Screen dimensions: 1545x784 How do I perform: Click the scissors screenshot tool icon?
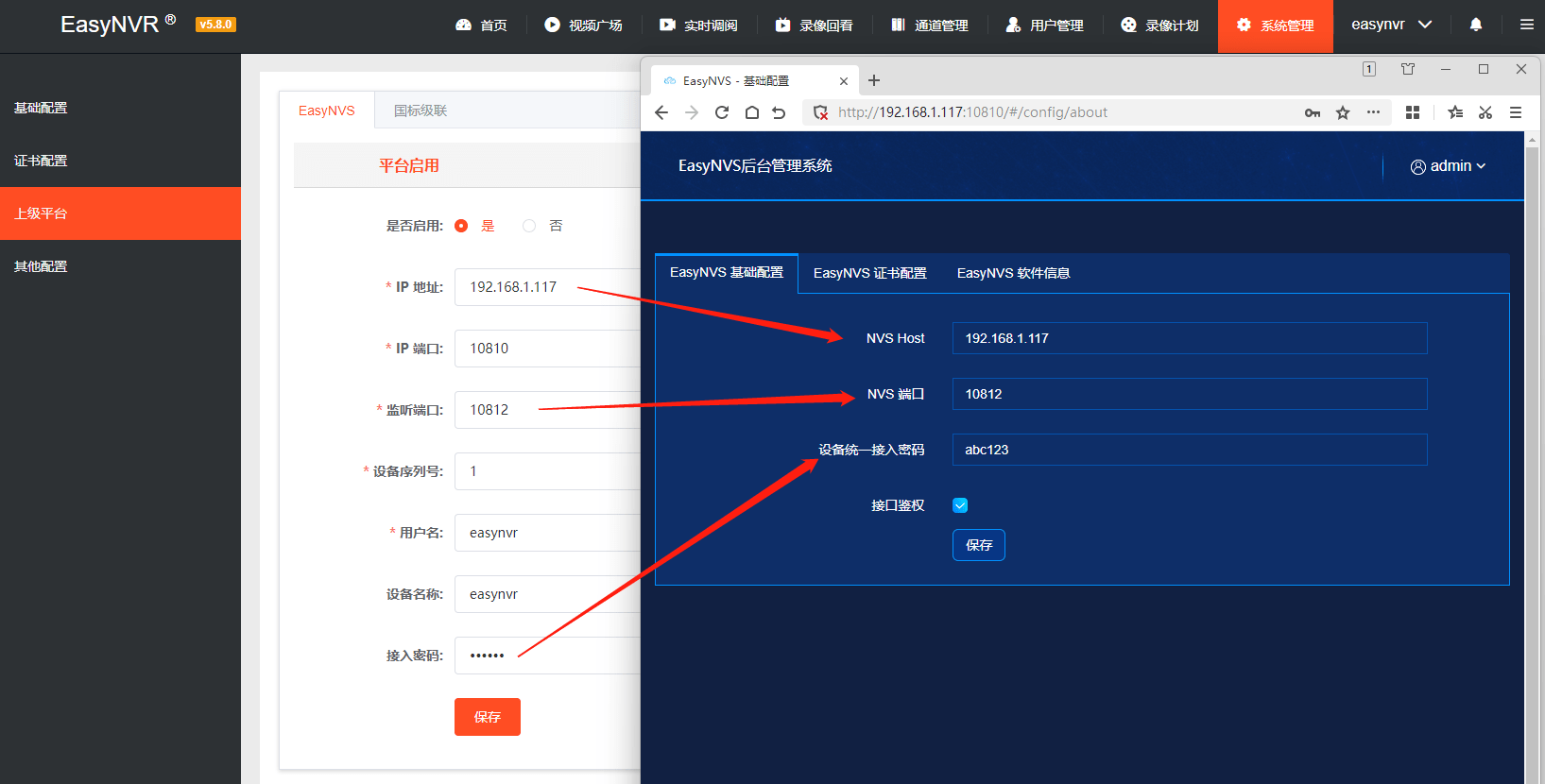click(x=1485, y=112)
